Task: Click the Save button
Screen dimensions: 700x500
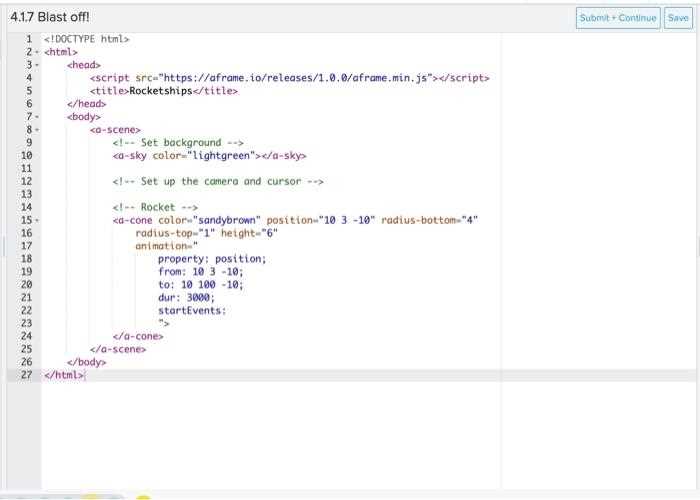Action: click(x=678, y=18)
